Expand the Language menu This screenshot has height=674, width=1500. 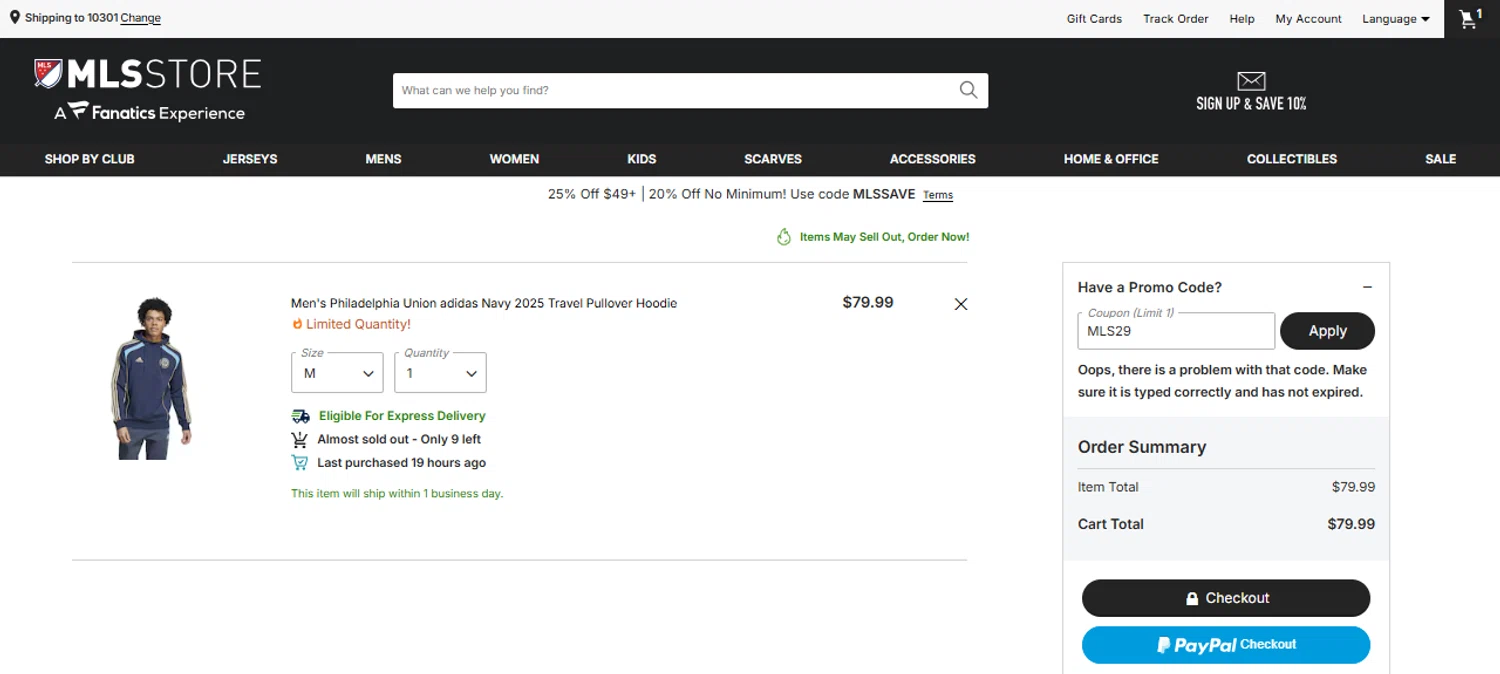1395,19
